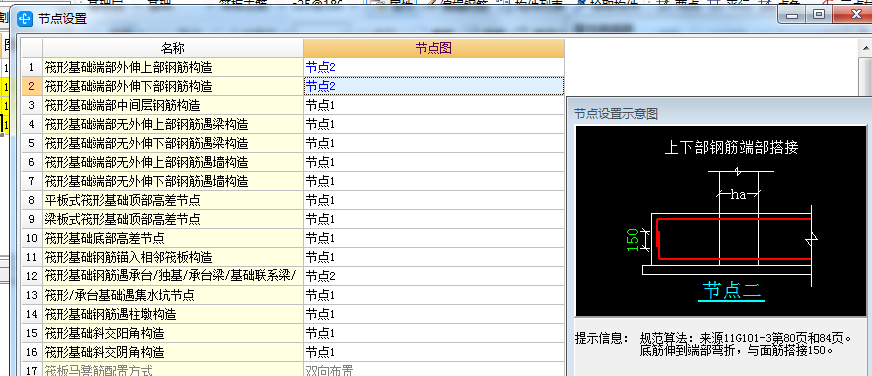Click row number 16 header cell

pyautogui.click(x=32, y=352)
